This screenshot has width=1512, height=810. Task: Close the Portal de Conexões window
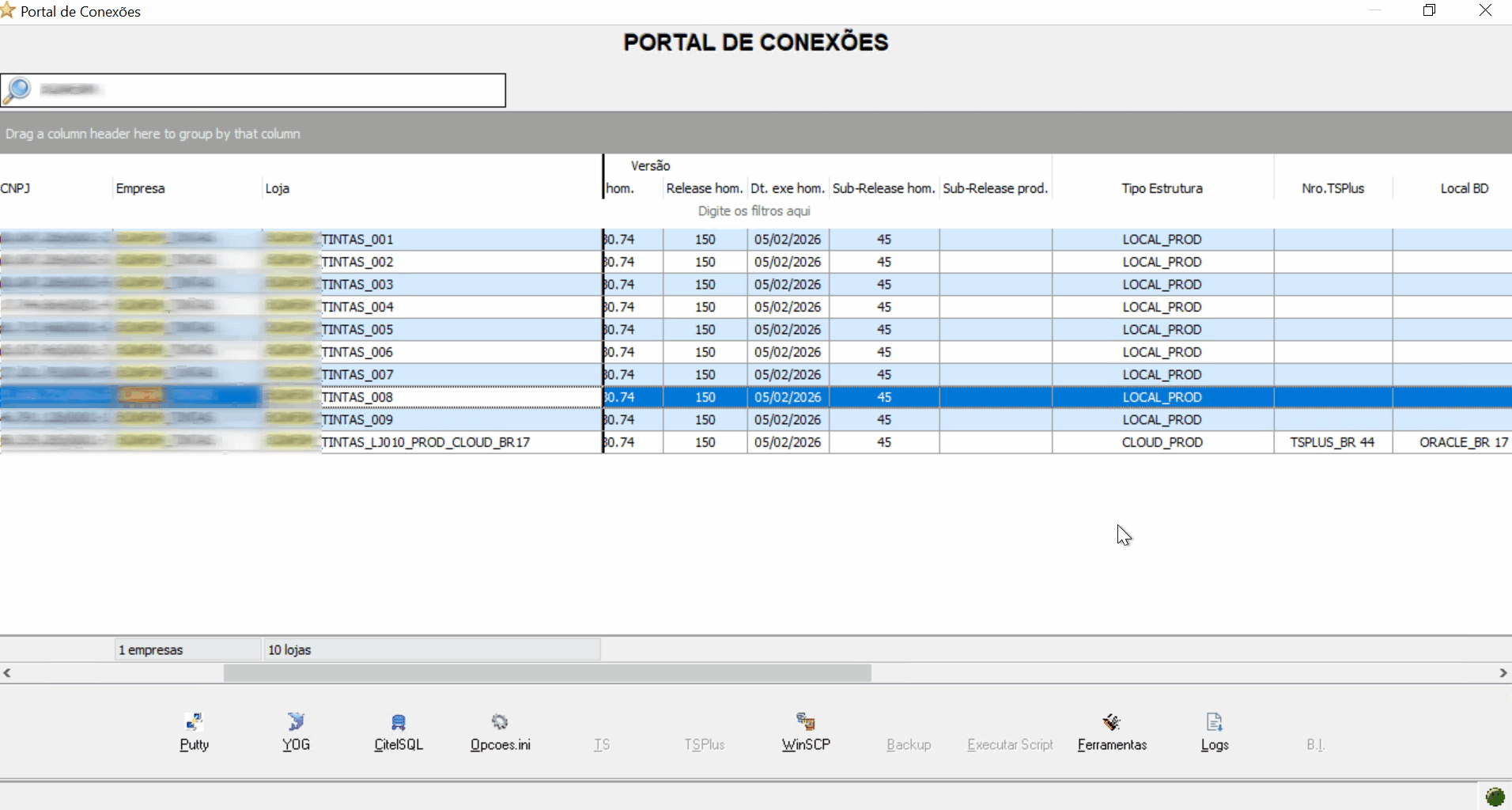(1485, 10)
